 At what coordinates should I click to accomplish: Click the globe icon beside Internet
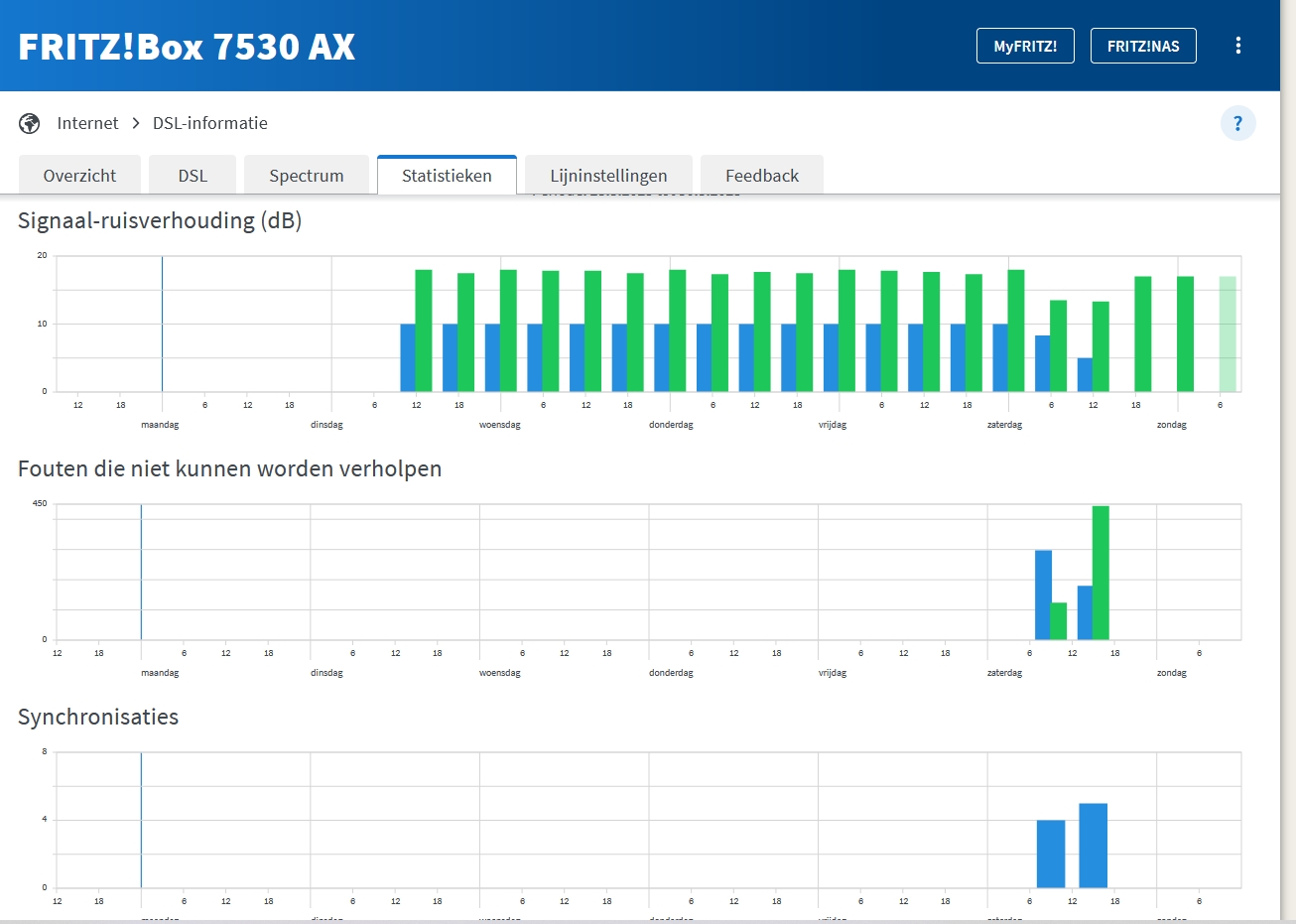pos(30,123)
